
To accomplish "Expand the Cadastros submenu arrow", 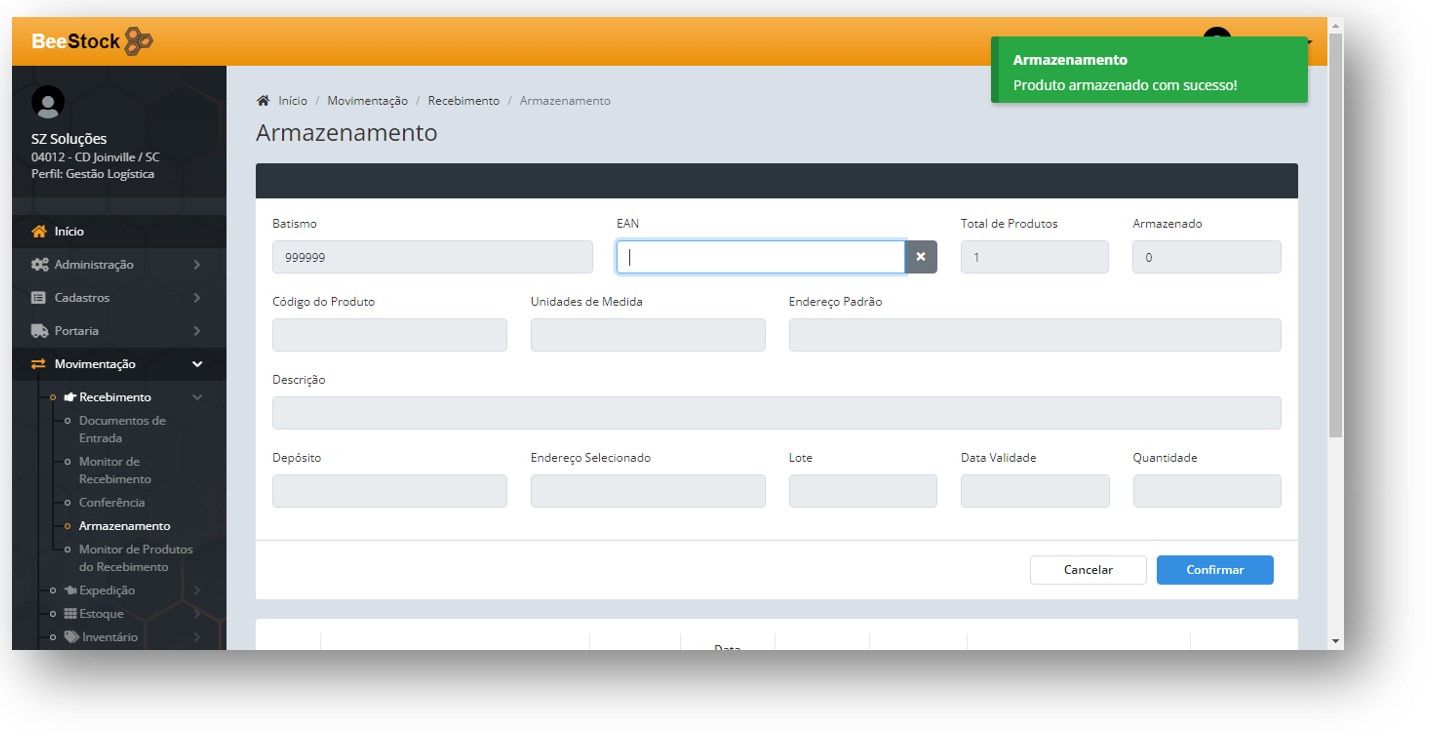I will [x=197, y=298].
